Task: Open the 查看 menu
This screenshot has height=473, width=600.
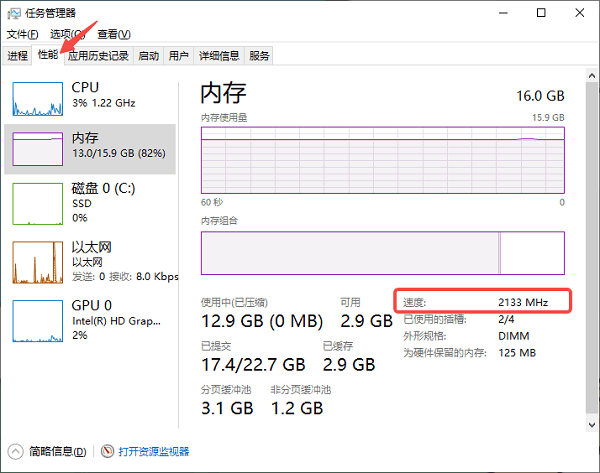Action: (110, 34)
